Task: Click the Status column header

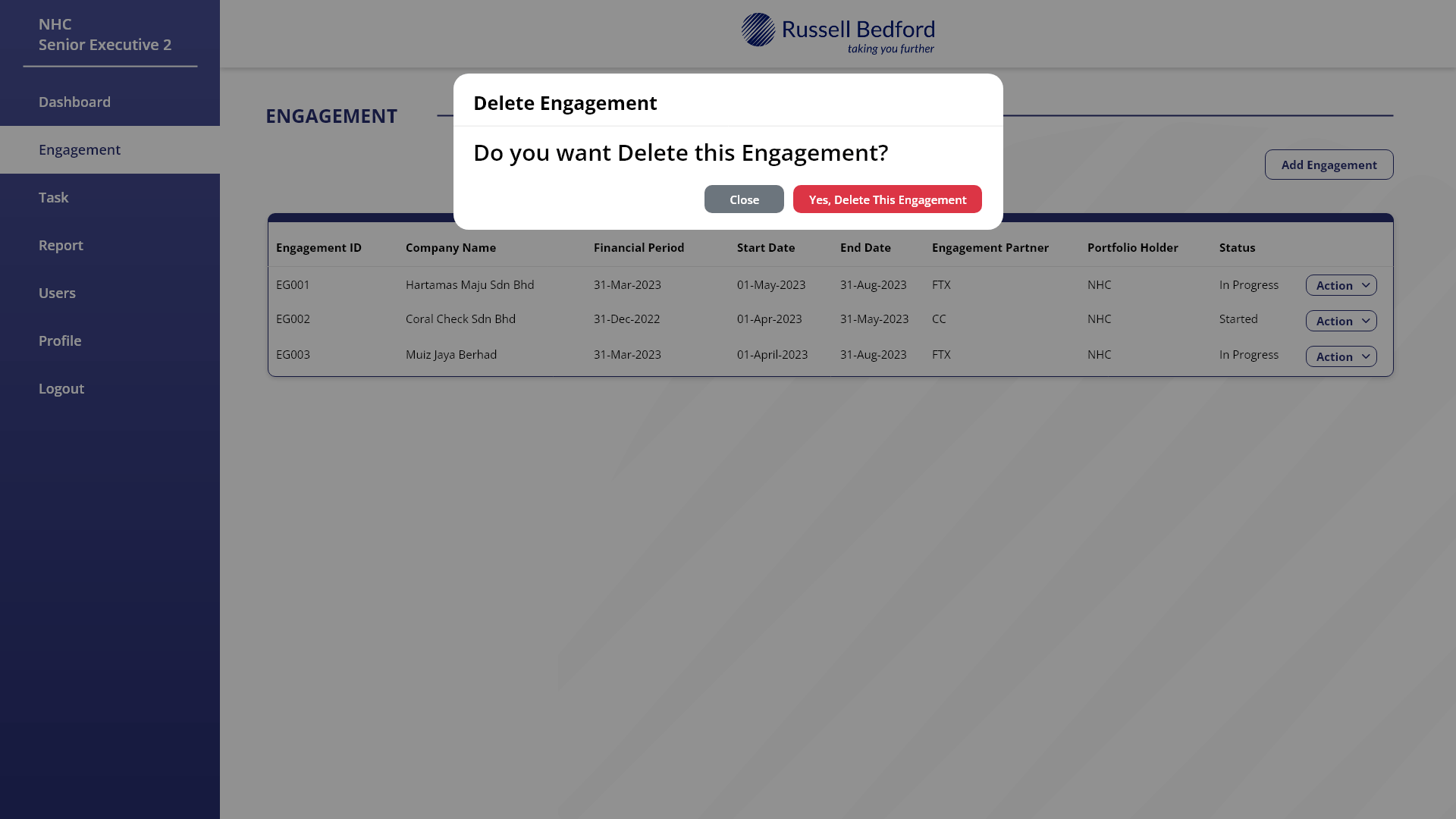Action: [1237, 247]
